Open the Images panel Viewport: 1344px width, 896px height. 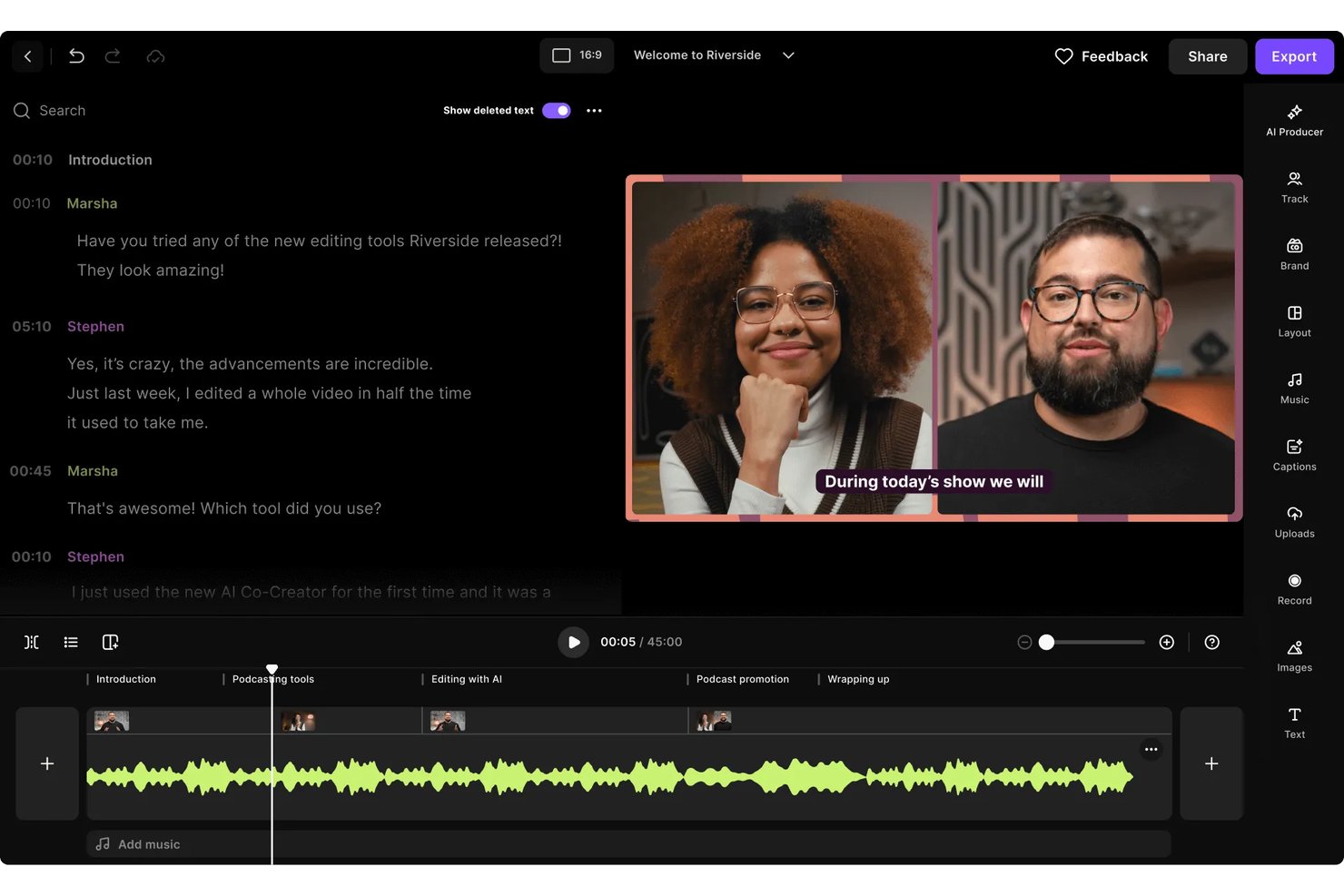(1294, 656)
